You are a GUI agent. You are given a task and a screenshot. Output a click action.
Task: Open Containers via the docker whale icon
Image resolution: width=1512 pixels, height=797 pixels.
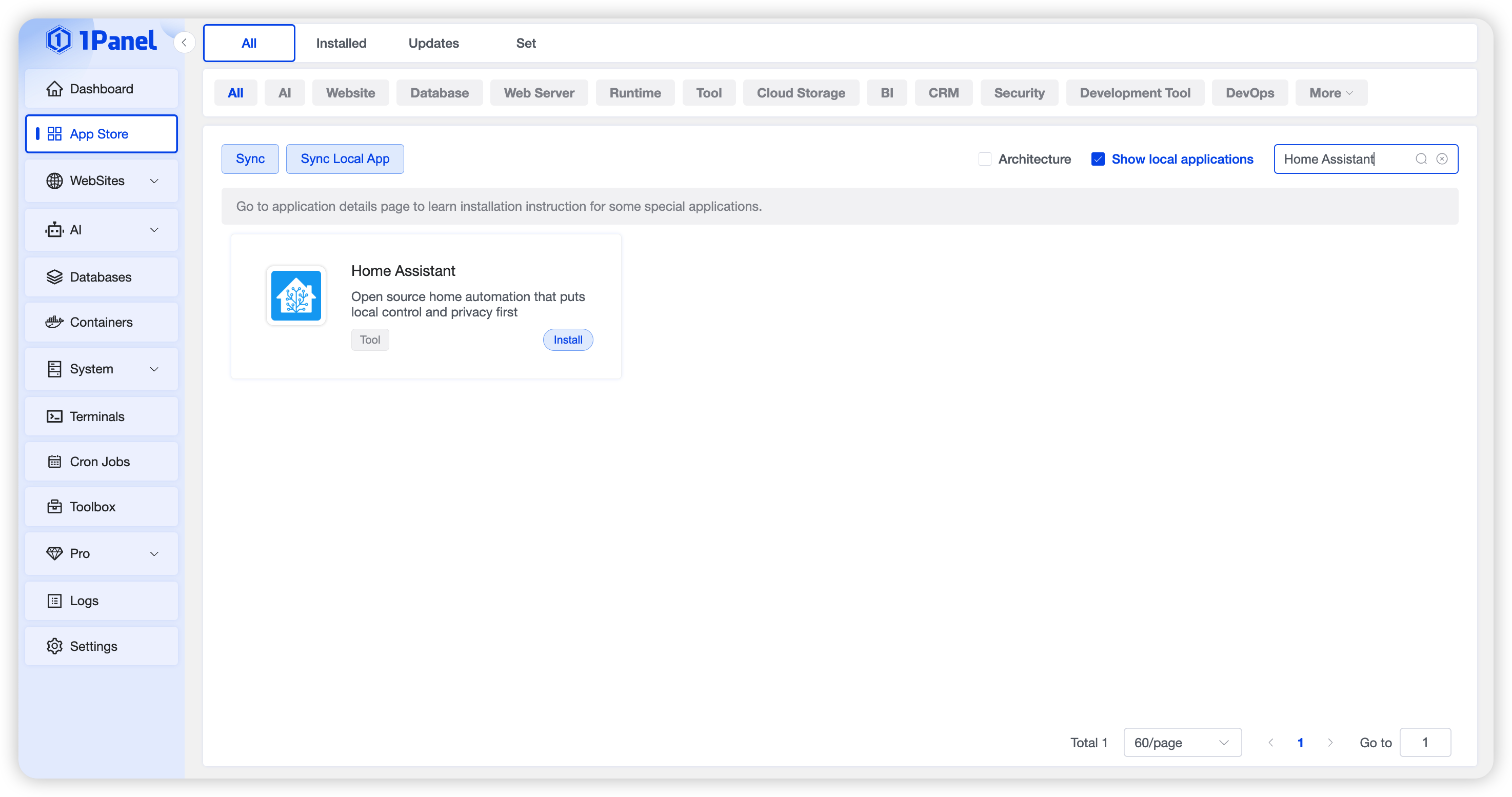point(54,322)
